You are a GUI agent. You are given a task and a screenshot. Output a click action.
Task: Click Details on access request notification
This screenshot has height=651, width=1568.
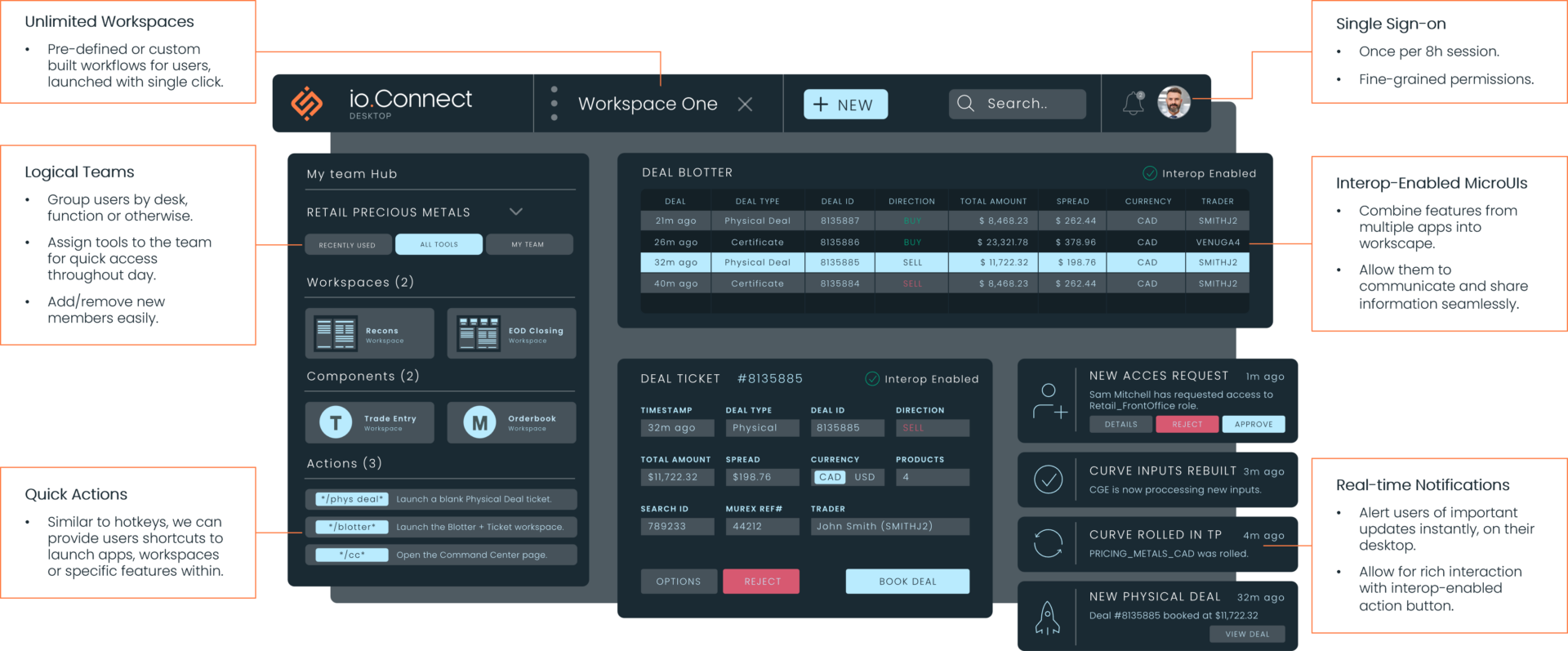coord(1120,424)
